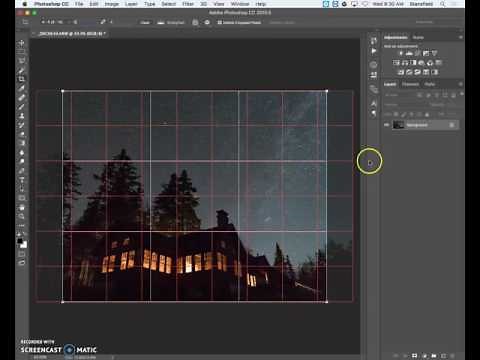
Task: Switch to the Channels tab
Action: [410, 84]
